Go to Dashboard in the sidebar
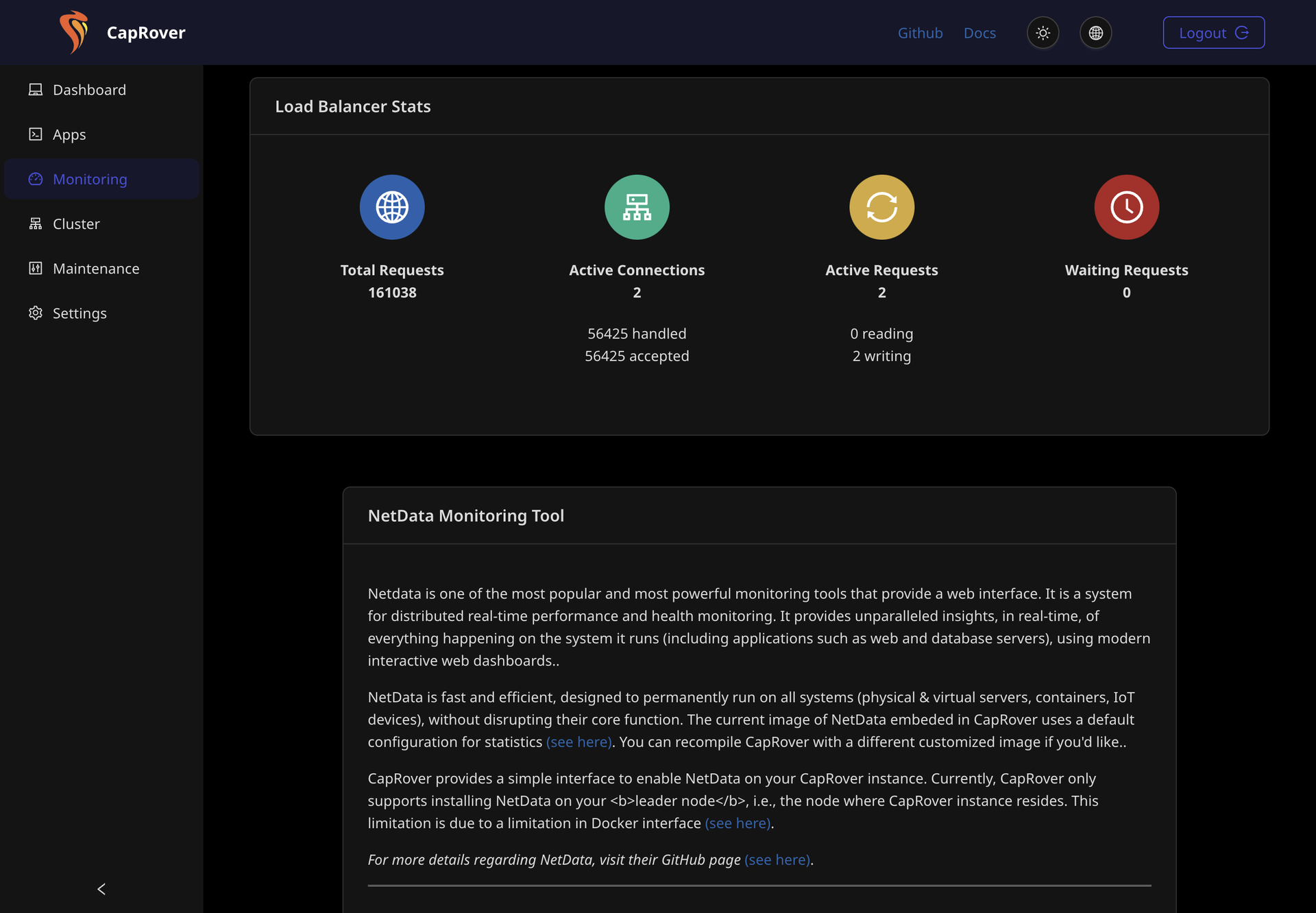The height and width of the screenshot is (913, 1316). 101,90
